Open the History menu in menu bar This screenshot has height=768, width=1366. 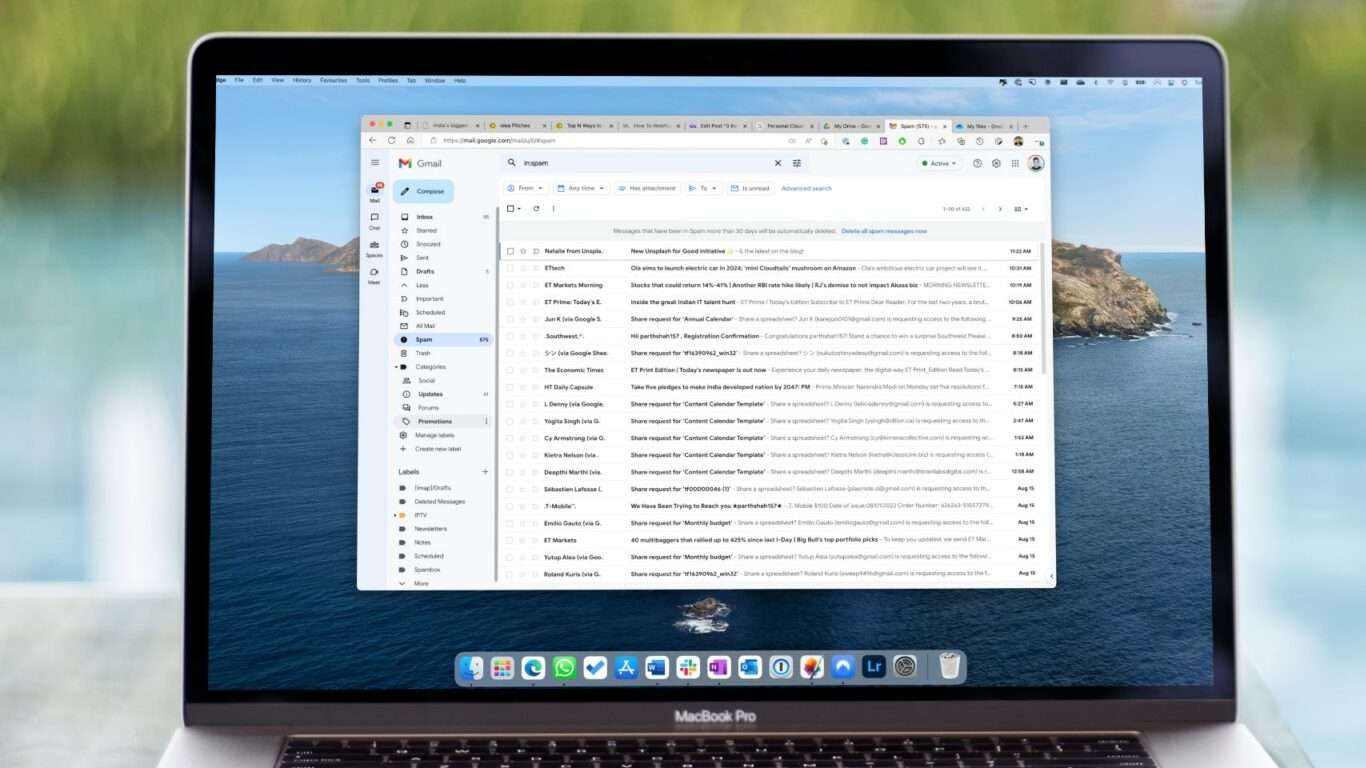pos(302,80)
